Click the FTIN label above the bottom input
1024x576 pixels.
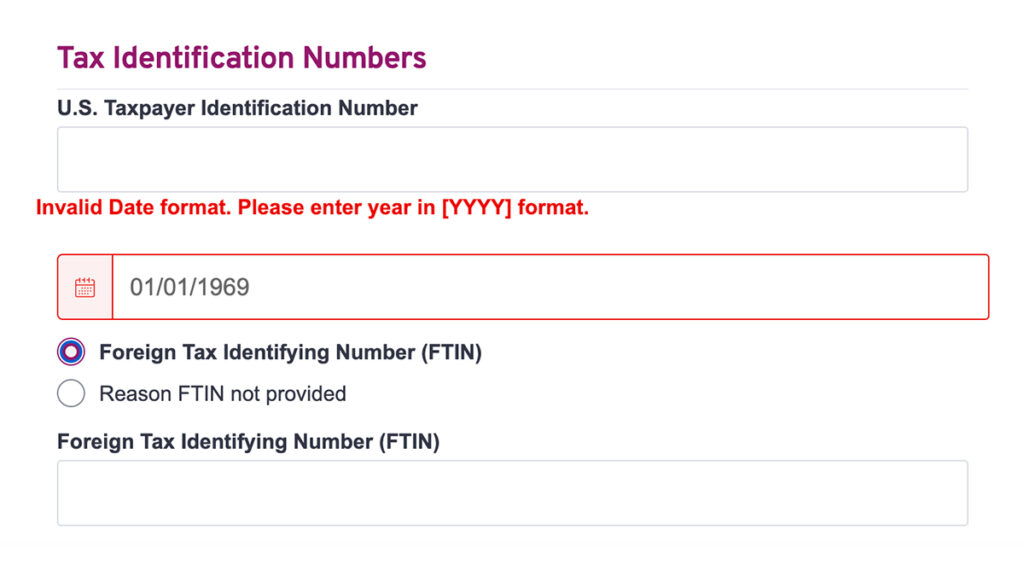tap(248, 441)
